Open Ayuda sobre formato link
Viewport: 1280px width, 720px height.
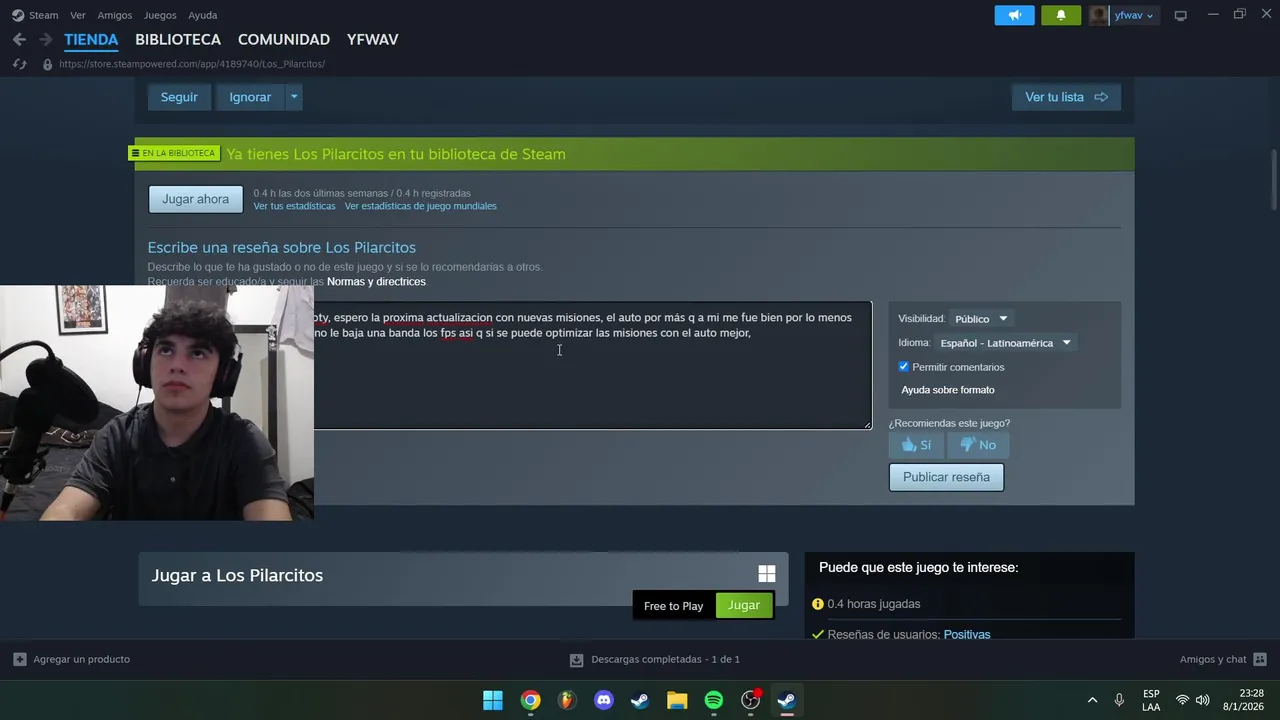[x=948, y=390]
